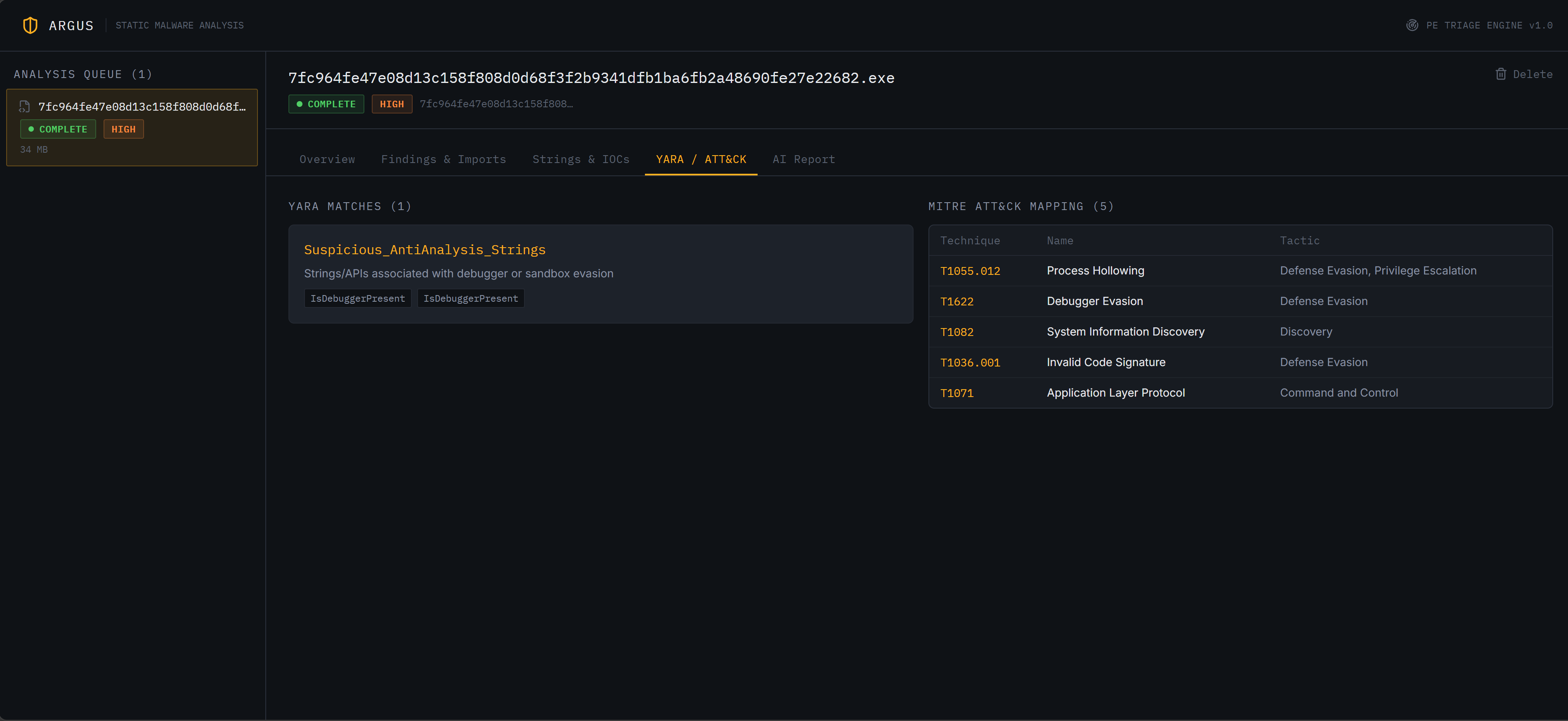
Task: Open the AI Report tab
Action: (x=803, y=159)
